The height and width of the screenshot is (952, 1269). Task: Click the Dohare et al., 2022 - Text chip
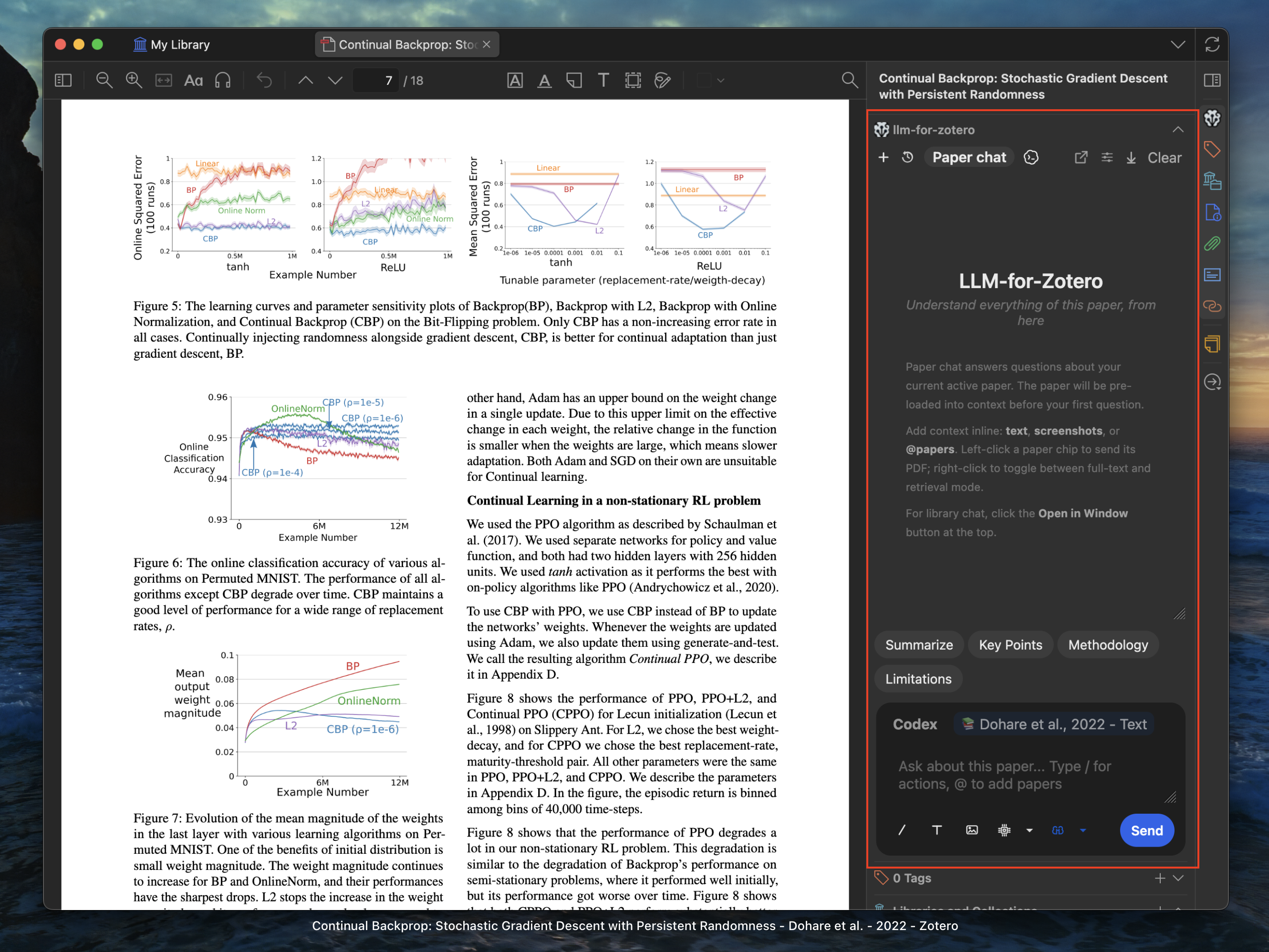(1054, 724)
